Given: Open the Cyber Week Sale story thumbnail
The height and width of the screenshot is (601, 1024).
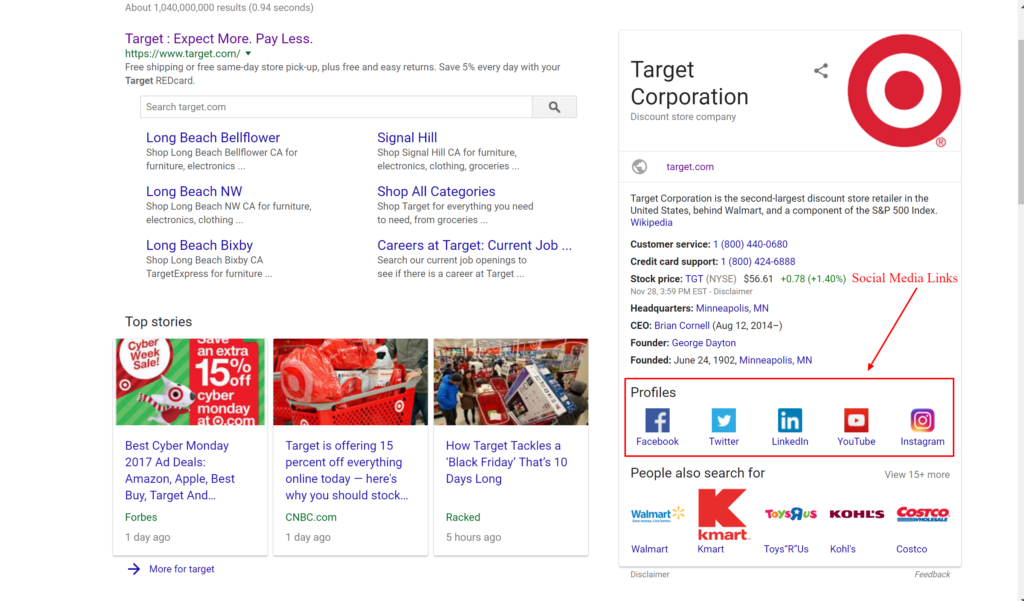Looking at the screenshot, I should 190,382.
